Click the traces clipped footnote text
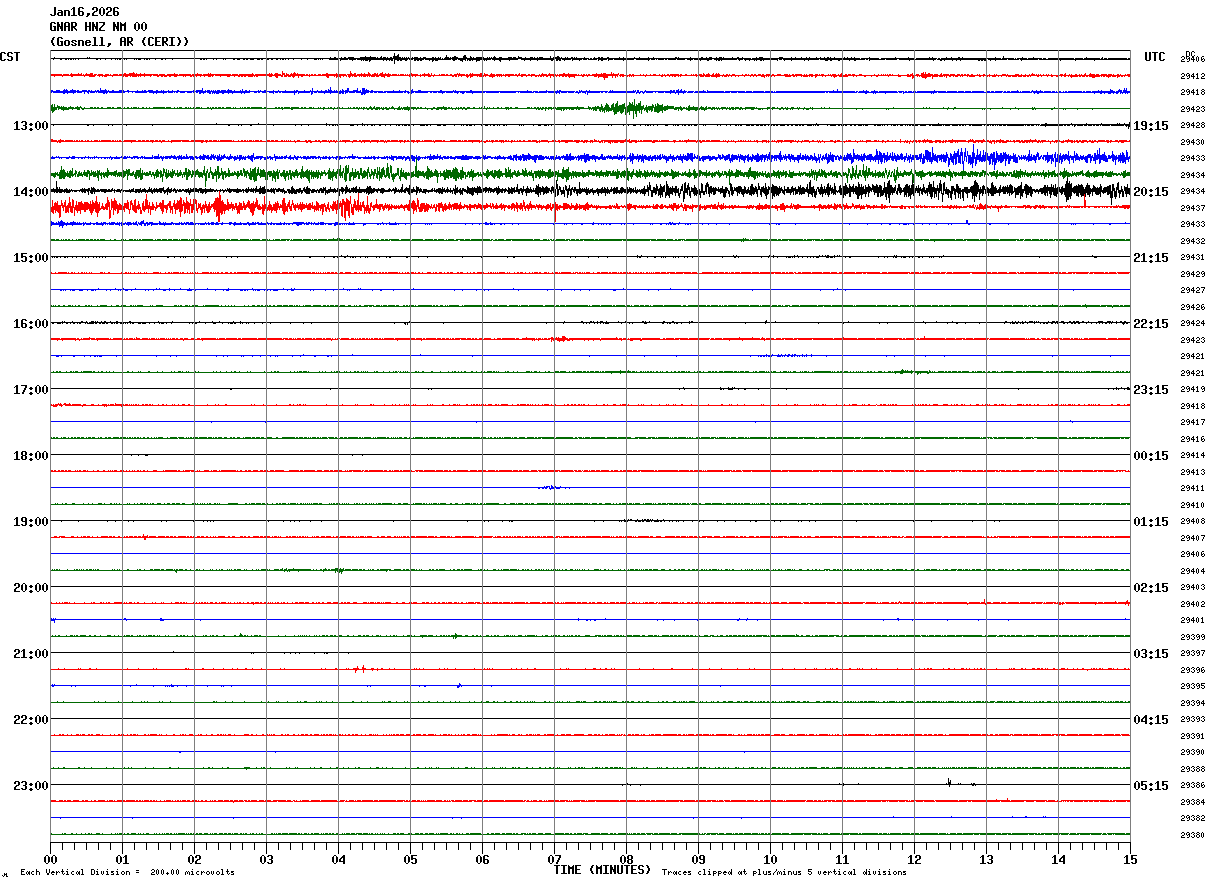This screenshot has width=1210, height=886. coord(784,873)
